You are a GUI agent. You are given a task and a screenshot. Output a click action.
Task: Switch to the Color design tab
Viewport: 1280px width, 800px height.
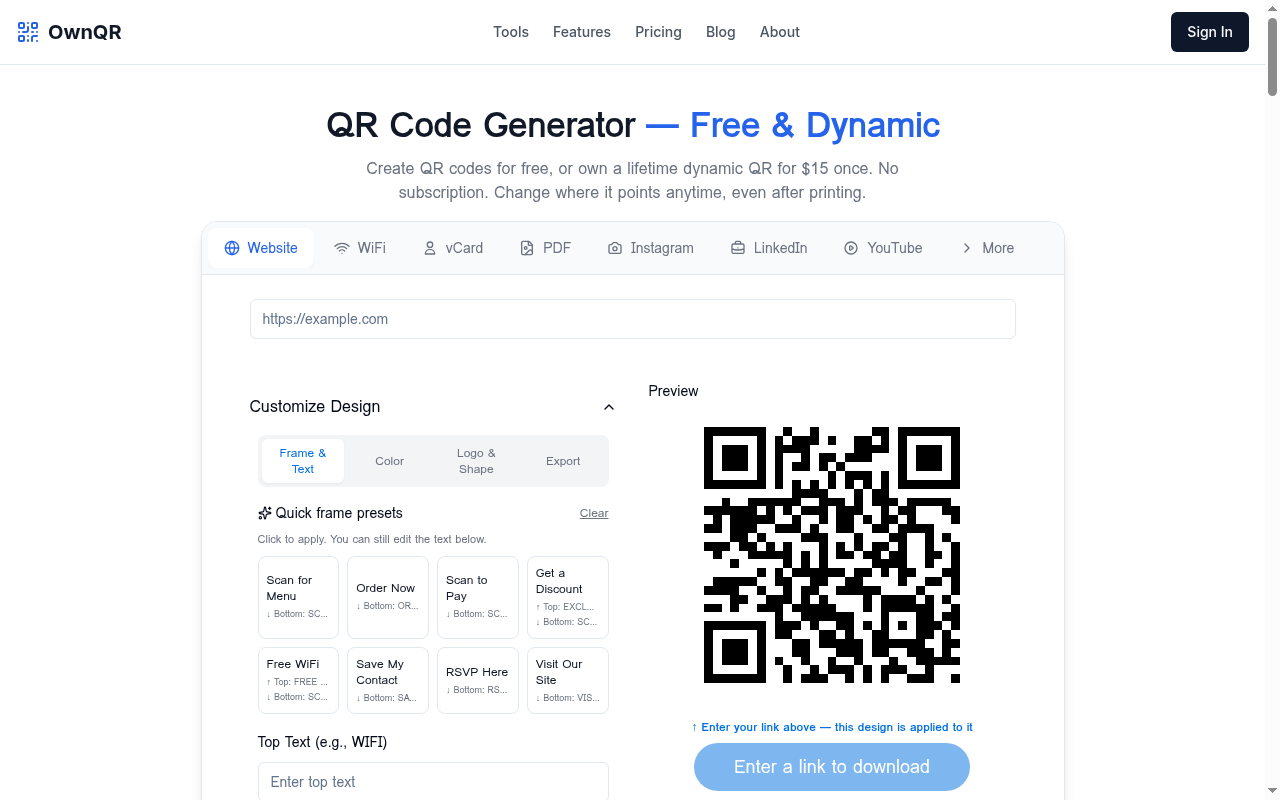[x=390, y=461]
